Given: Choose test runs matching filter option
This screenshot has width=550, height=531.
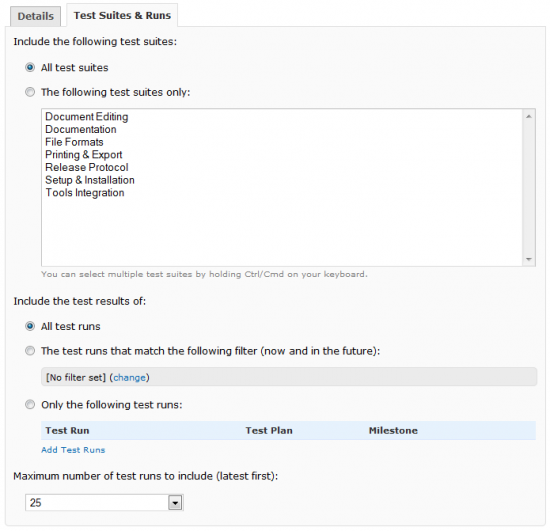Looking at the screenshot, I should (30, 351).
